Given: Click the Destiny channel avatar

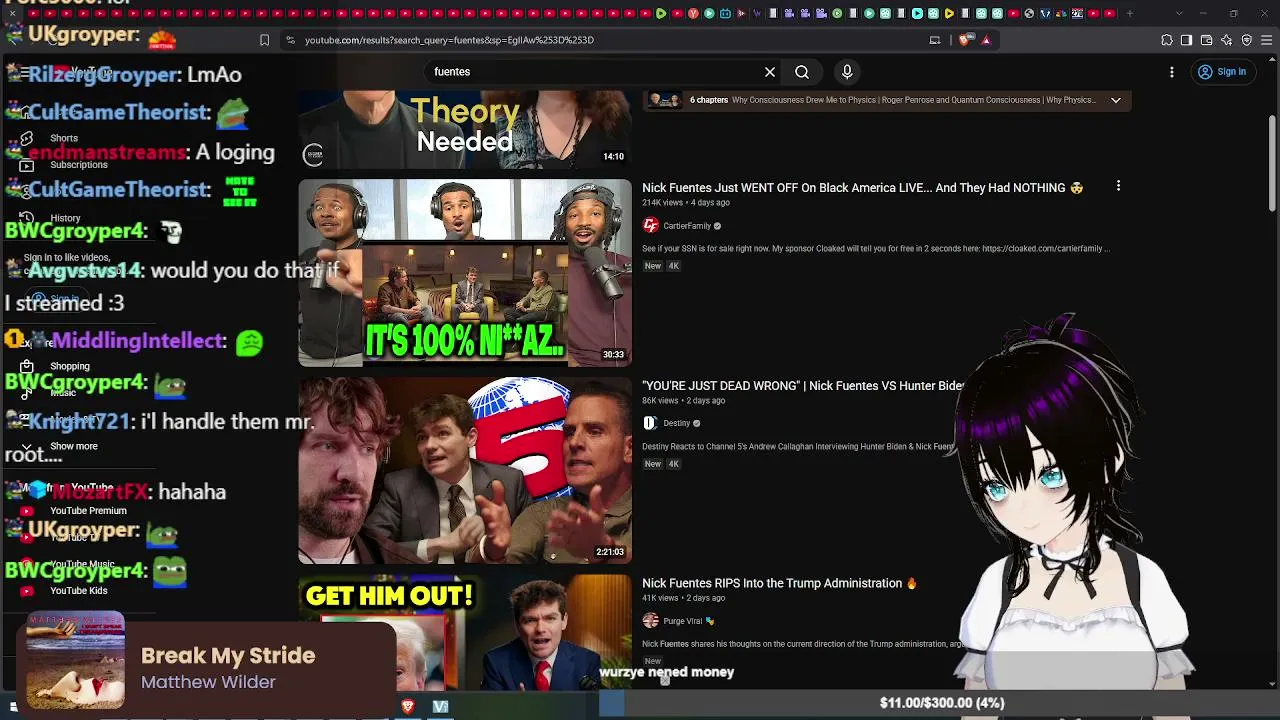Looking at the screenshot, I should (650, 423).
